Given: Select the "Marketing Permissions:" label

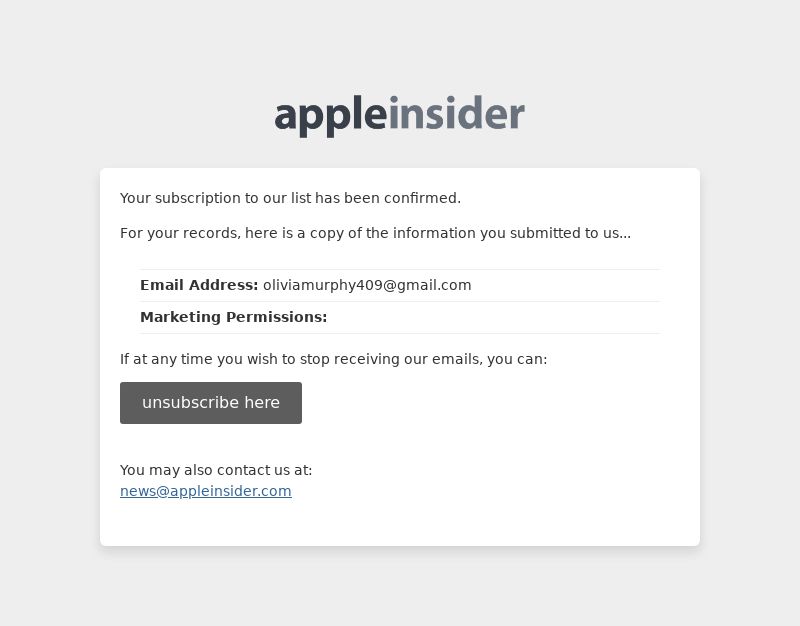Looking at the screenshot, I should [x=234, y=317].
